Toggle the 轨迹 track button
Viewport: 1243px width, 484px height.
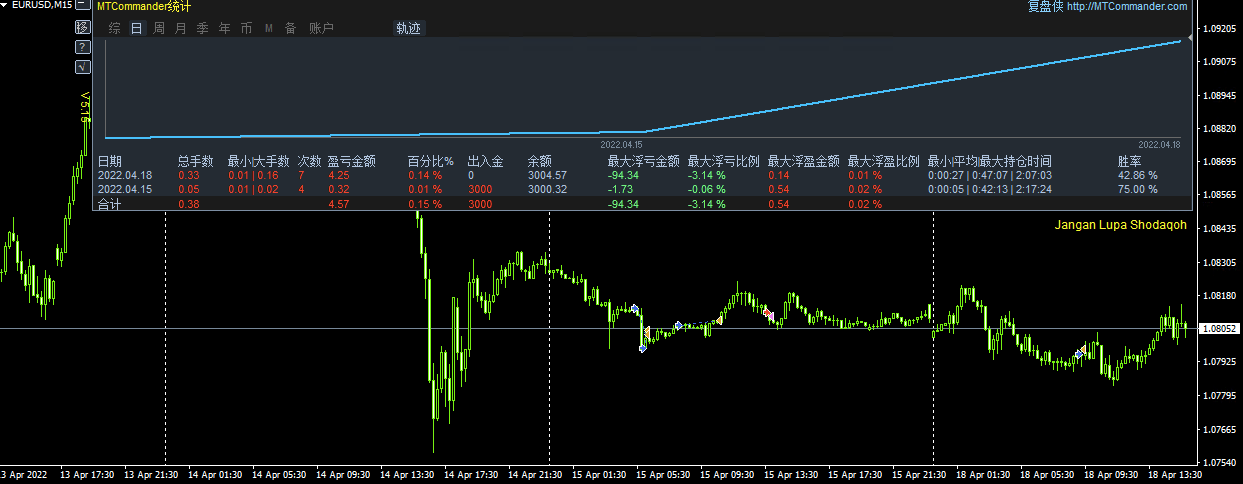[409, 28]
